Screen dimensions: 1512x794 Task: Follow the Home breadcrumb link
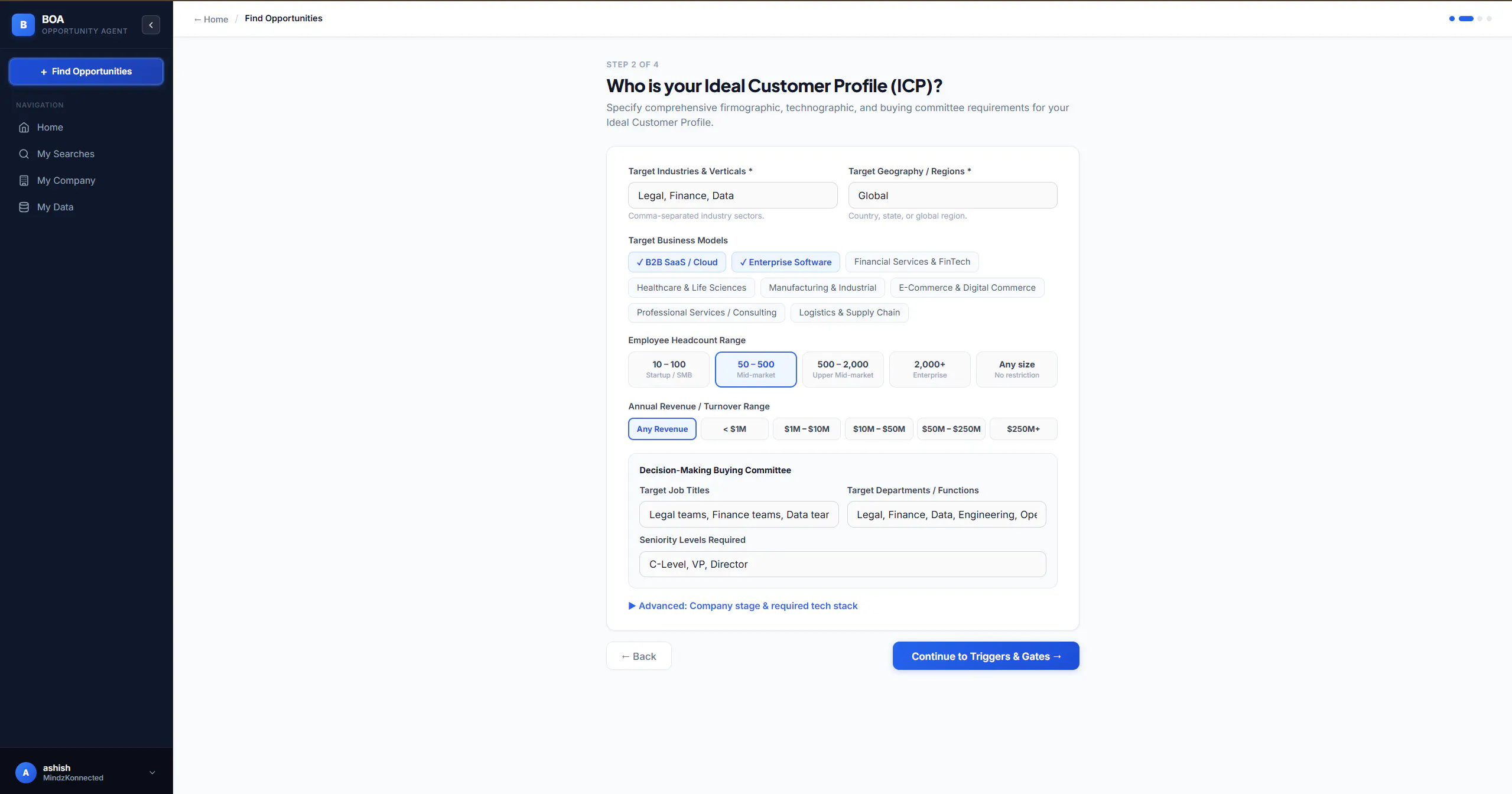[211, 19]
